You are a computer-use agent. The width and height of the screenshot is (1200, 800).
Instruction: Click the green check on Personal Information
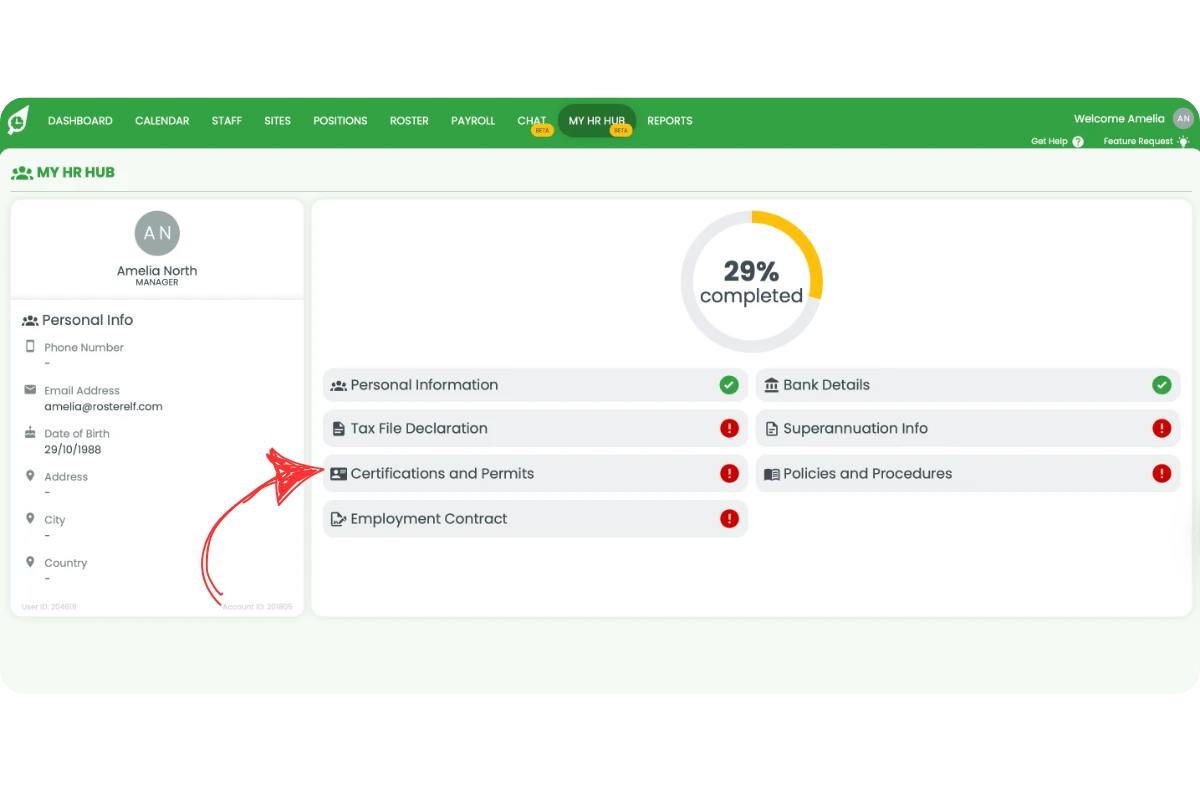point(729,385)
